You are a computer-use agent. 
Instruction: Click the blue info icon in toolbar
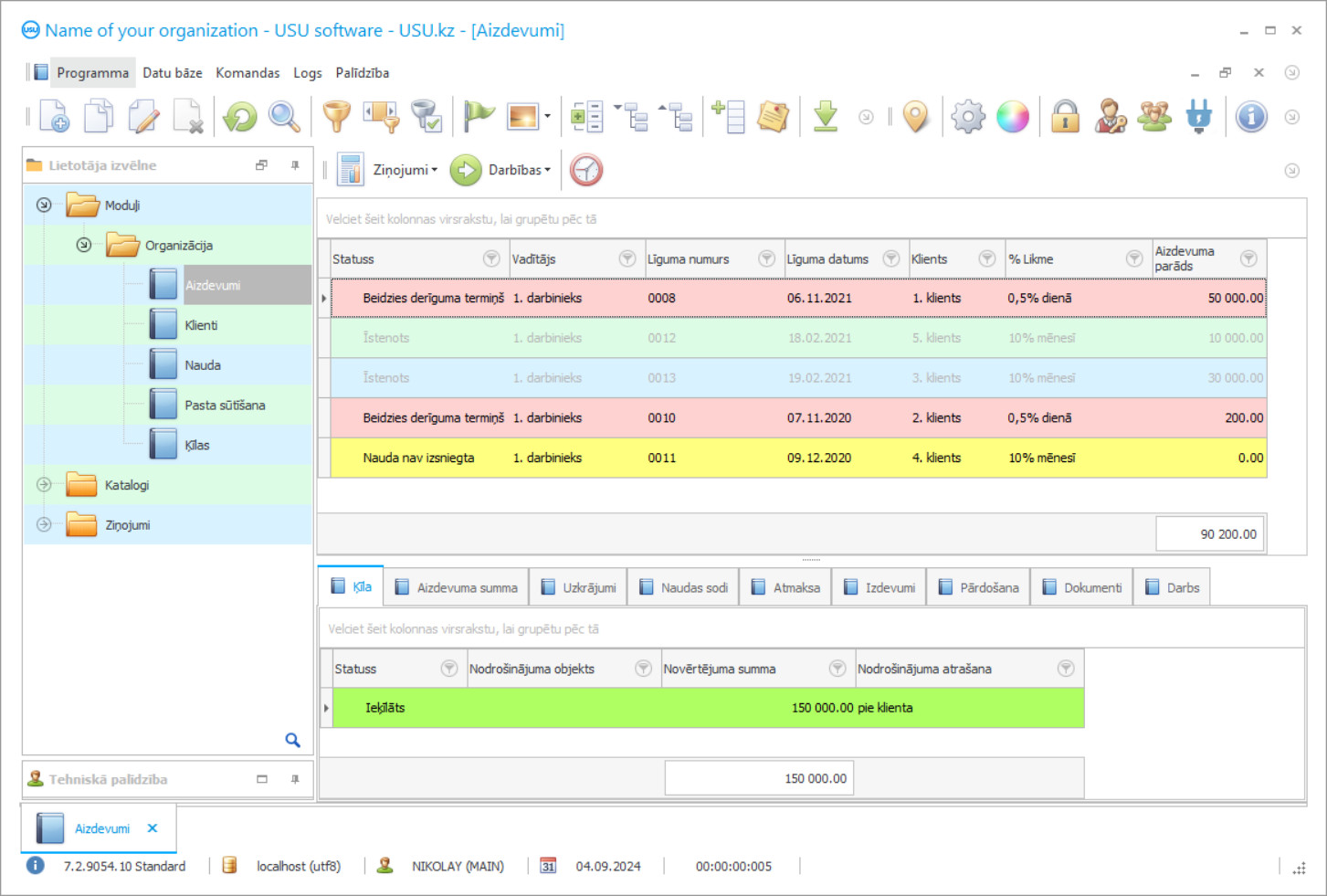pos(1251,117)
